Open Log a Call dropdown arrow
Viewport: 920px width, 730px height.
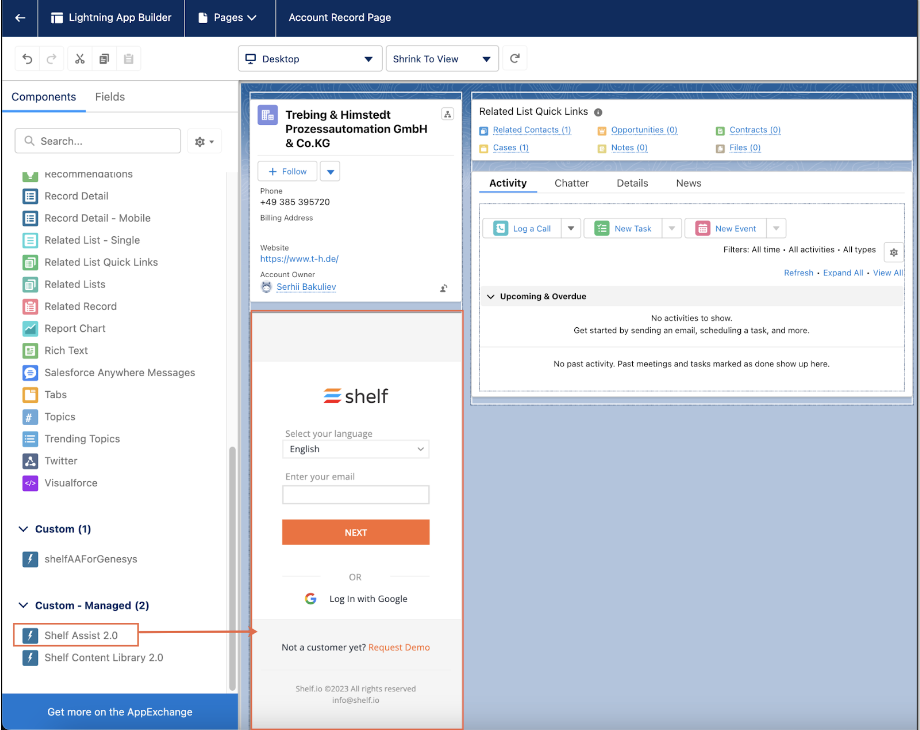click(571, 228)
